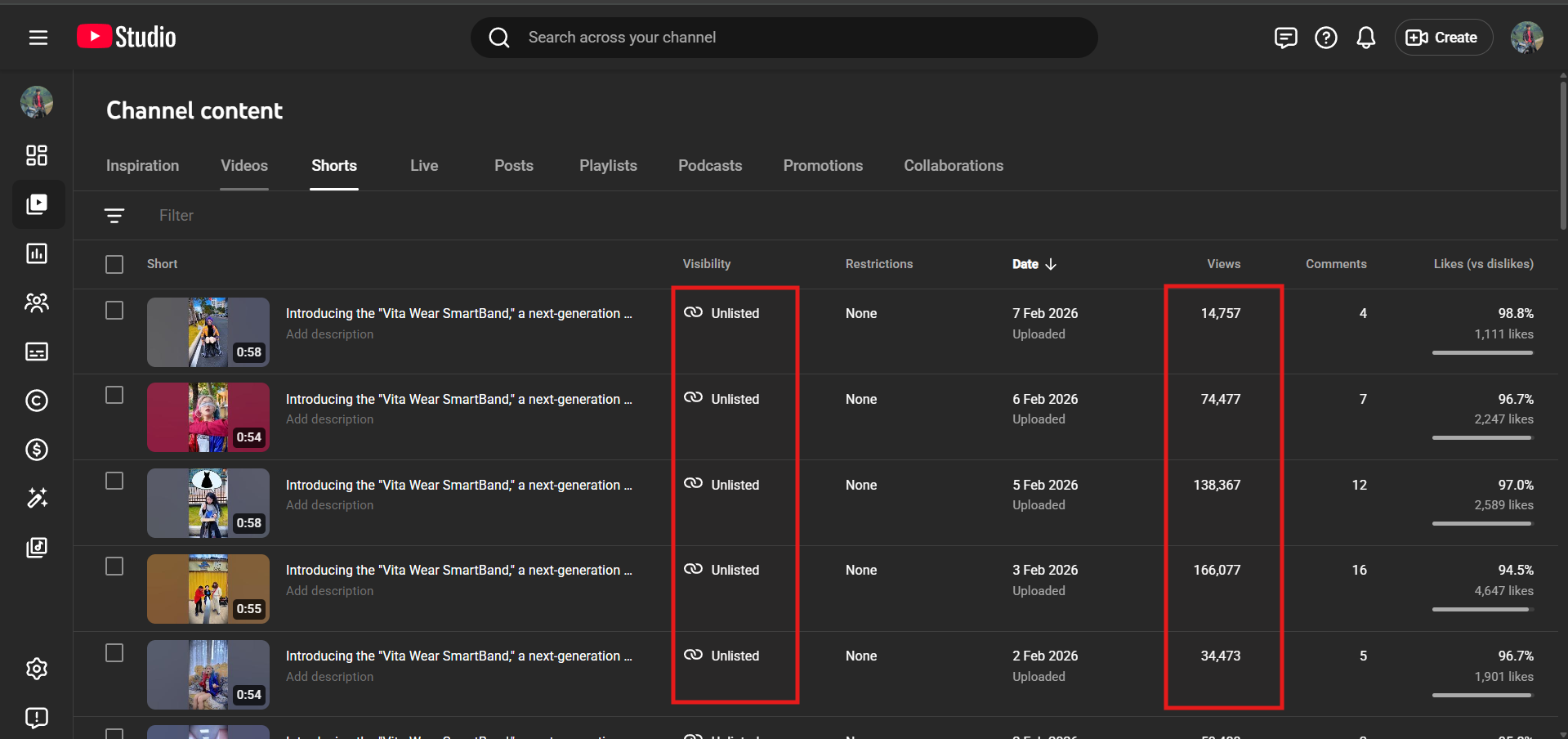Select the checkbox for the 7 Feb 2026 short
Viewport: 1568px width, 739px height.
click(114, 311)
